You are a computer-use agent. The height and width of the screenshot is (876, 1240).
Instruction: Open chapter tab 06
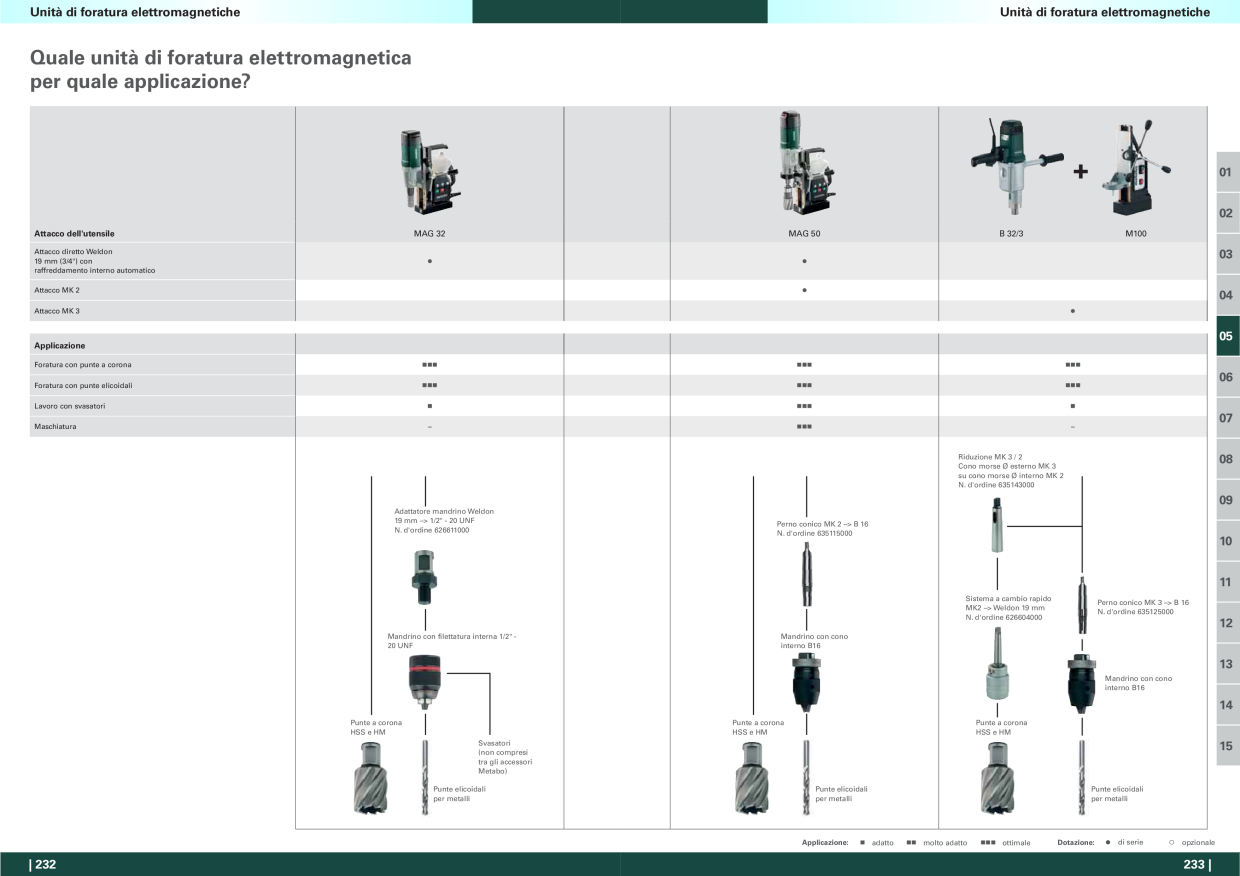(1227, 377)
